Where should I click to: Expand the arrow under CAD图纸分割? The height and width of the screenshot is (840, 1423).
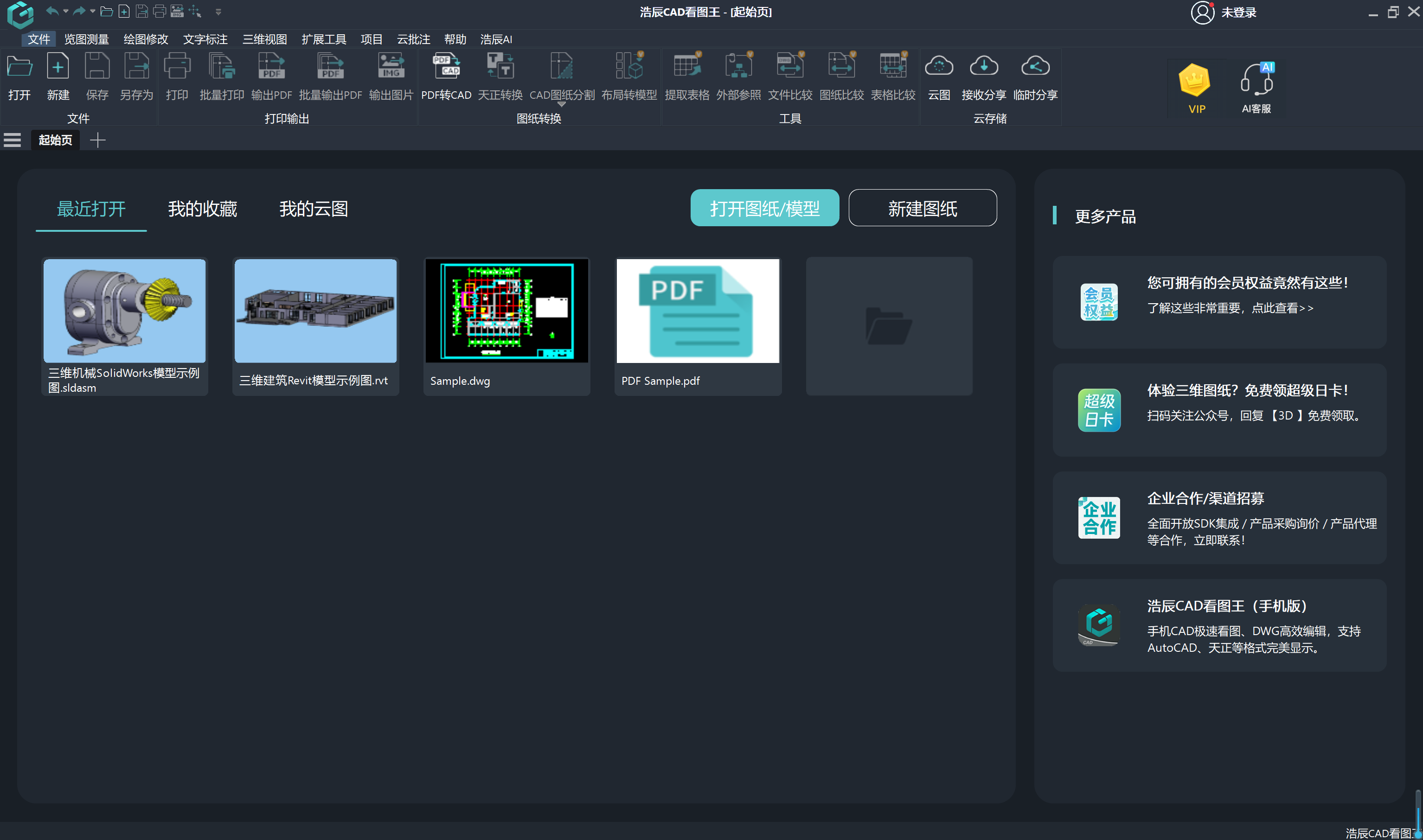[561, 105]
